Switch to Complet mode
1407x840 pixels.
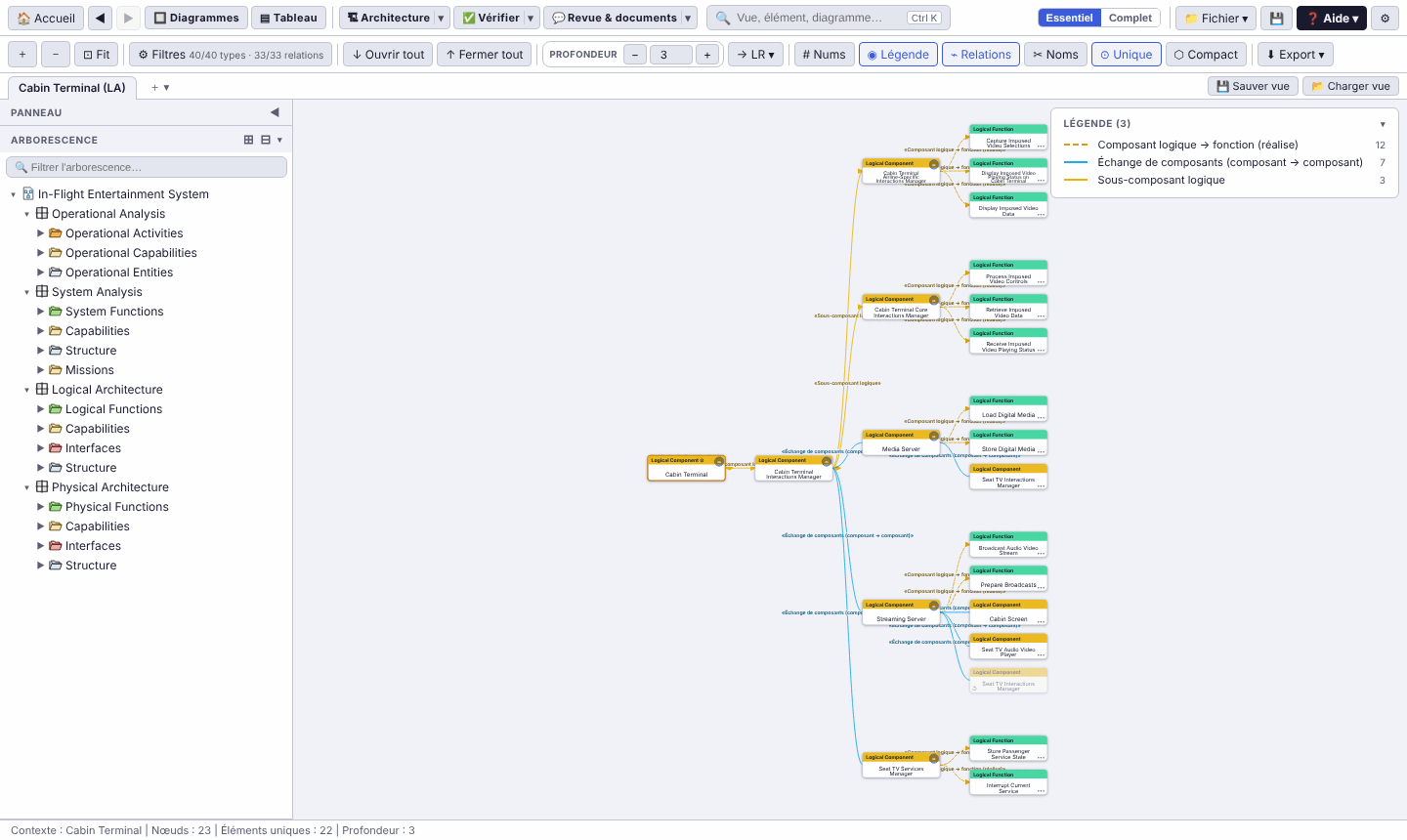coord(1130,18)
